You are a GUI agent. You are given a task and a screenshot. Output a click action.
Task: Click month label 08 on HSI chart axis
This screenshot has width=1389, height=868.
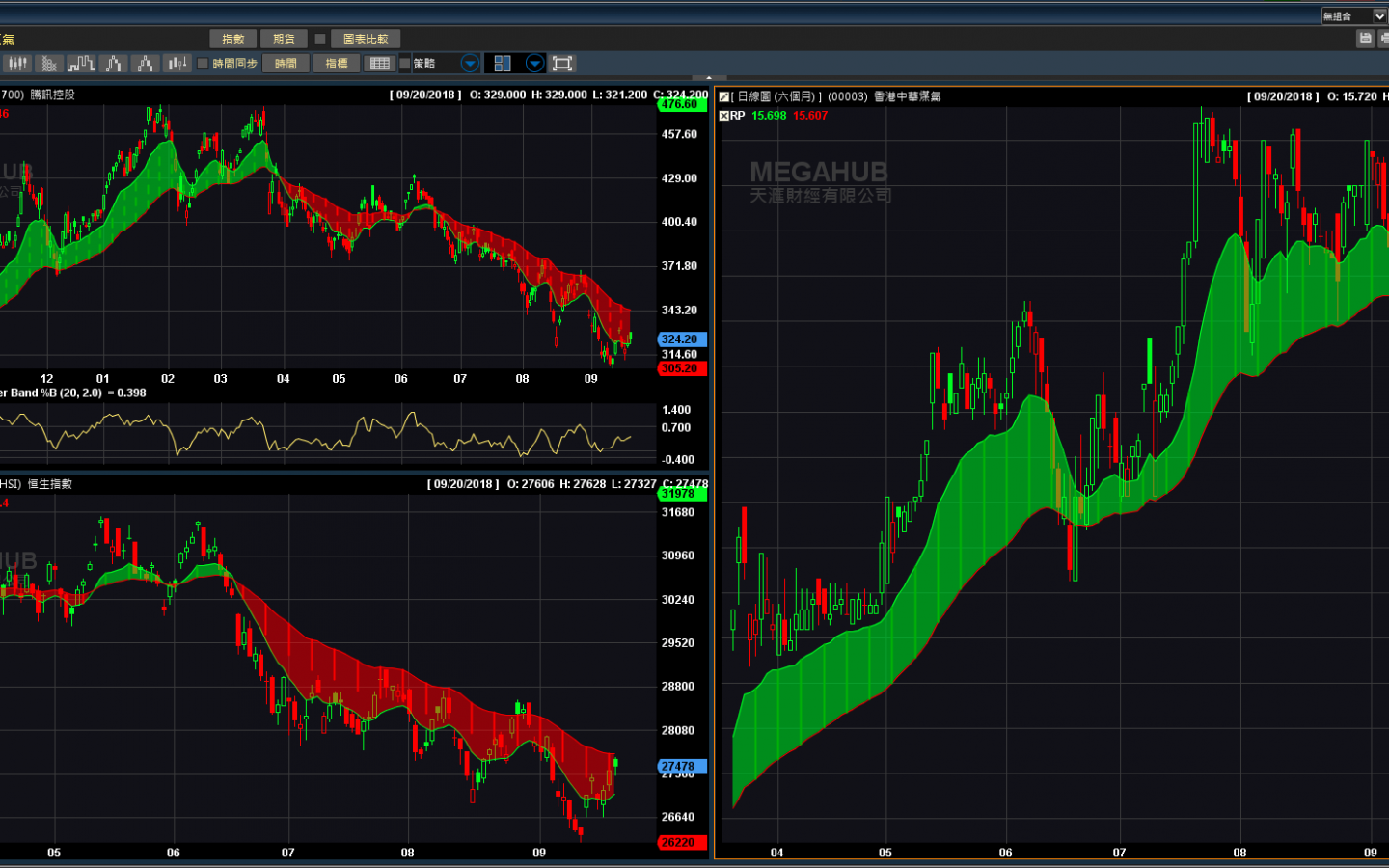408,853
